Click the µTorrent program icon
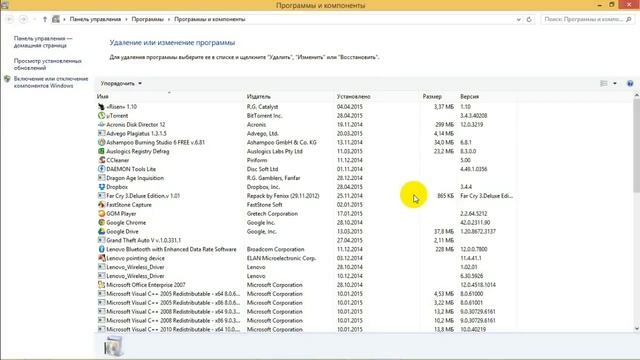 [101, 116]
